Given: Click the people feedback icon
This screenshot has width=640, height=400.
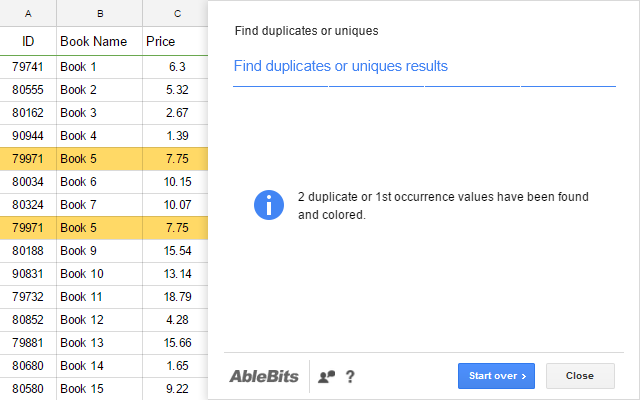Looking at the screenshot, I should 326,377.
